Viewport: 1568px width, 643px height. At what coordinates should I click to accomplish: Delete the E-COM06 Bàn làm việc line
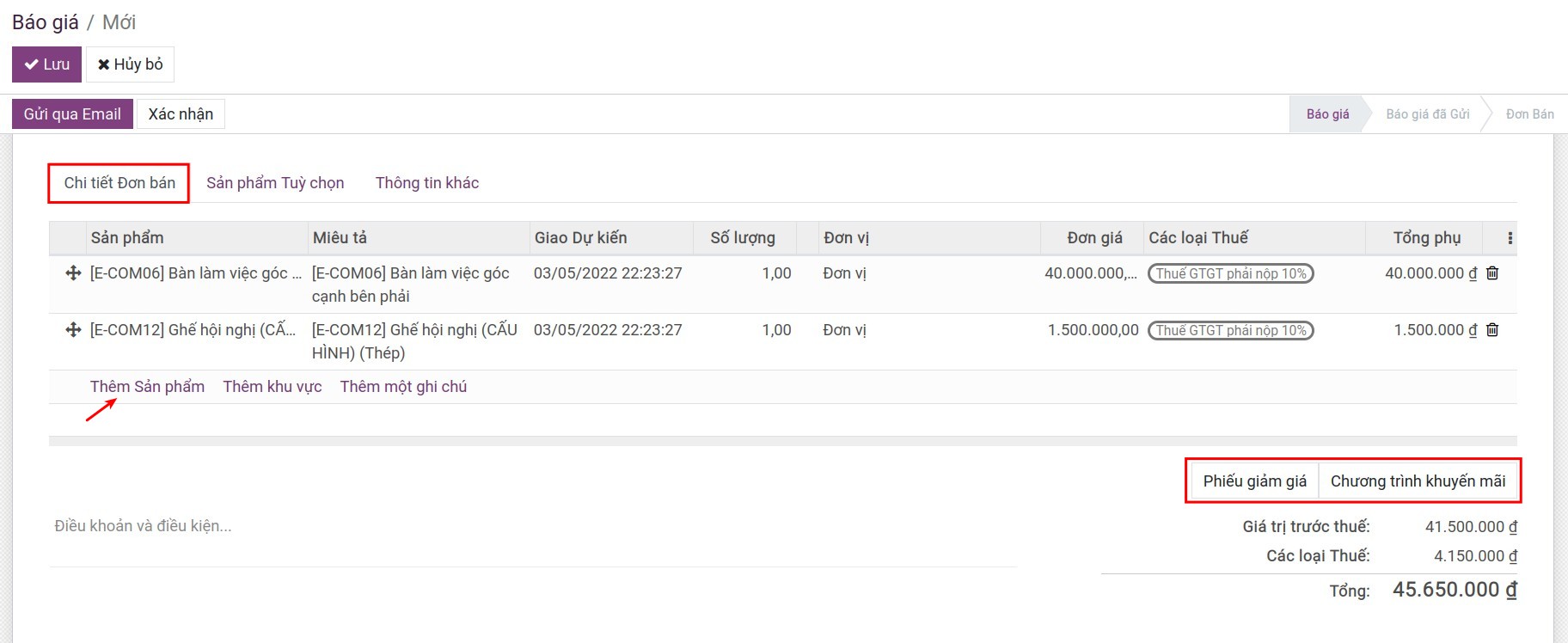(1492, 273)
